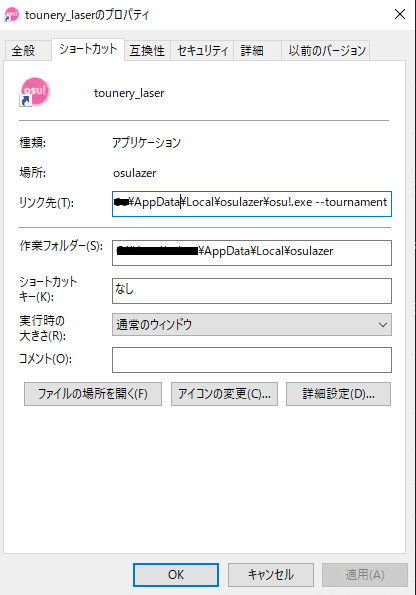The width and height of the screenshot is (416, 595).
Task: Confirm with the OK button
Action: 176,575
